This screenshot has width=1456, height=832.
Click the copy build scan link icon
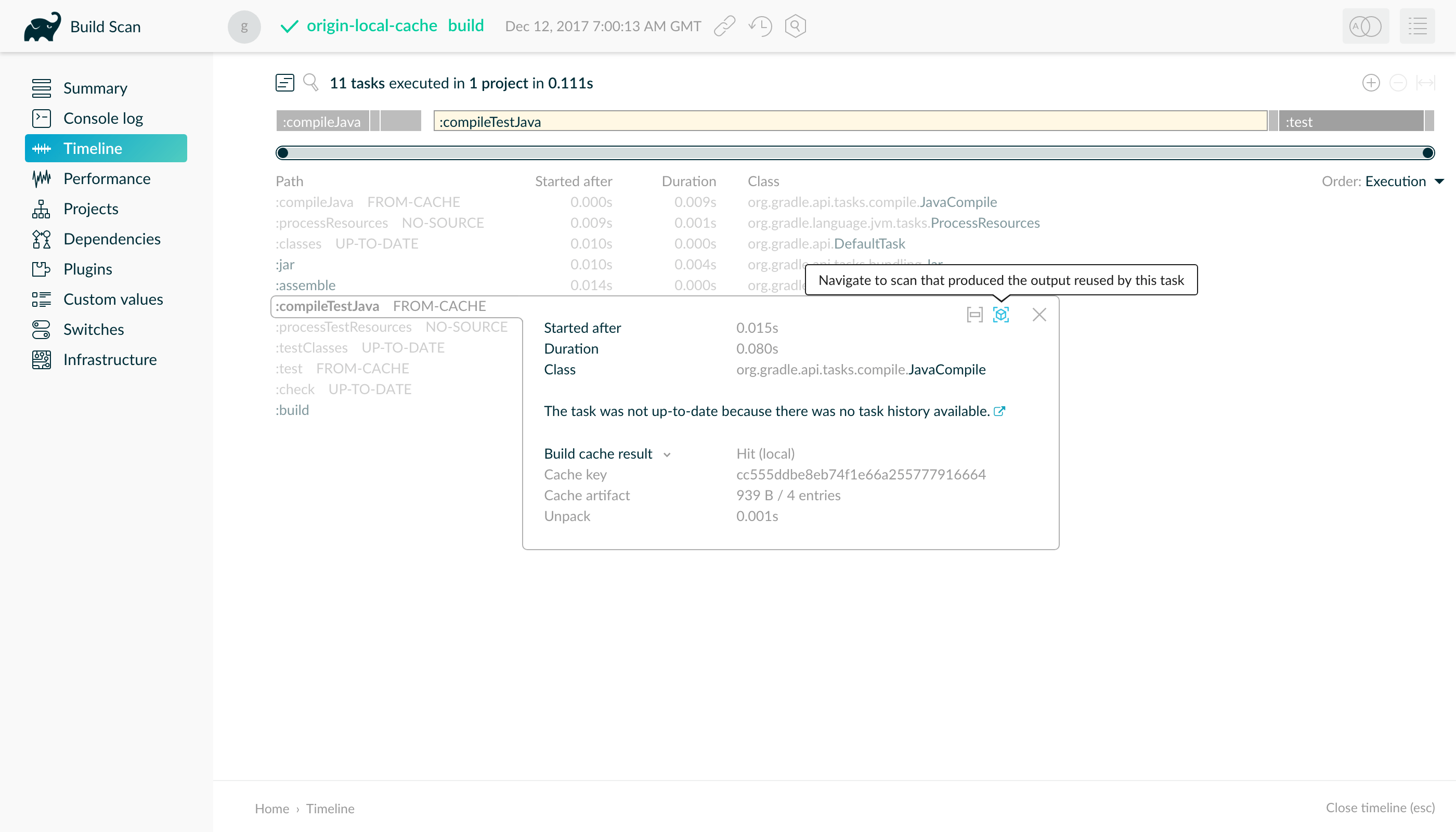tap(724, 27)
